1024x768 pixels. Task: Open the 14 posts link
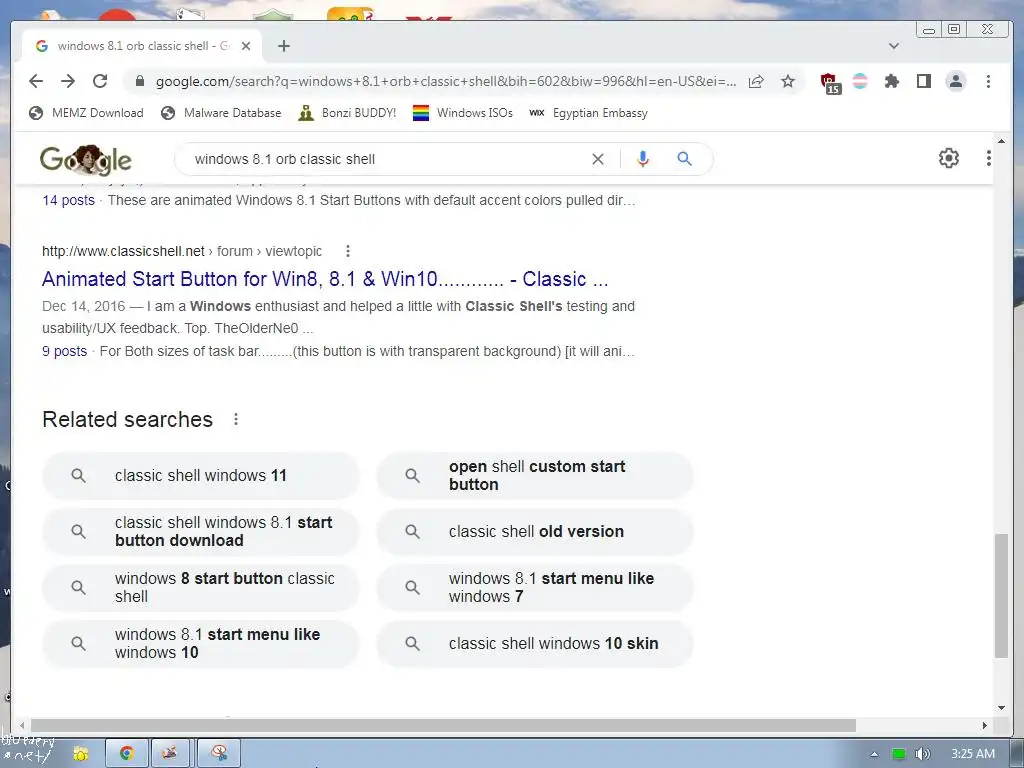point(69,200)
